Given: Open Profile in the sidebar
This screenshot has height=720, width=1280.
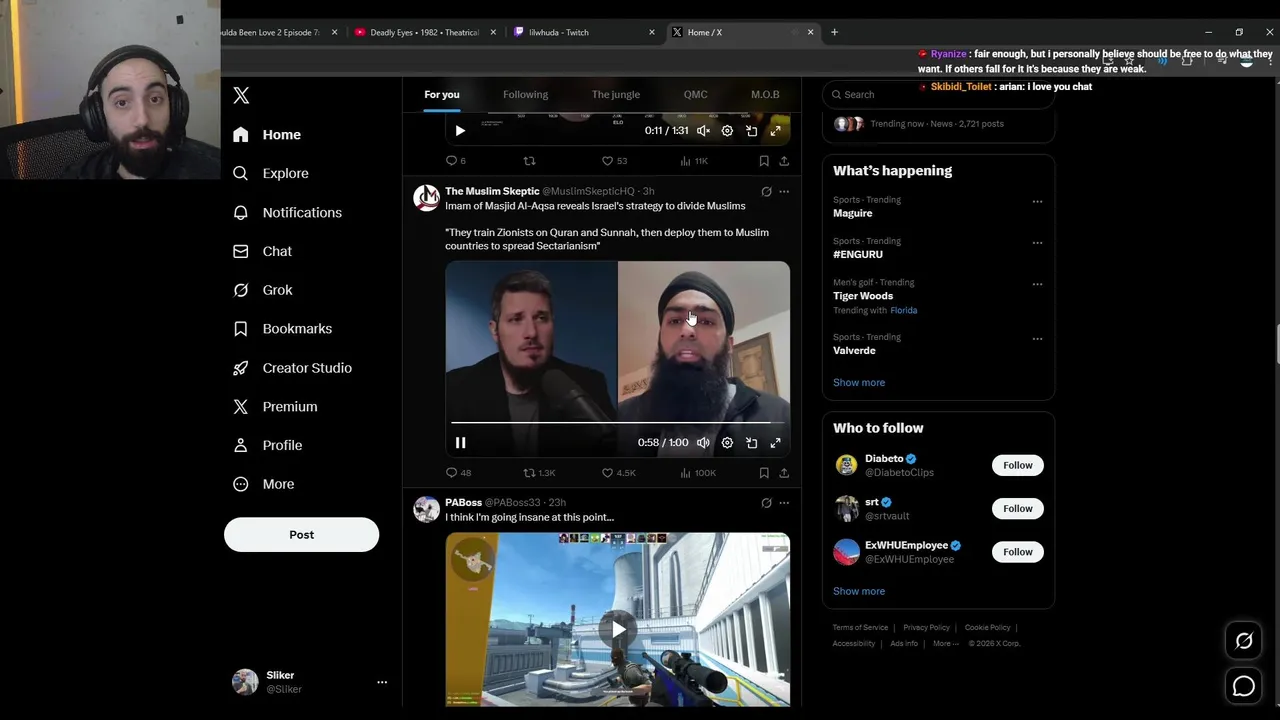Looking at the screenshot, I should pos(267,445).
